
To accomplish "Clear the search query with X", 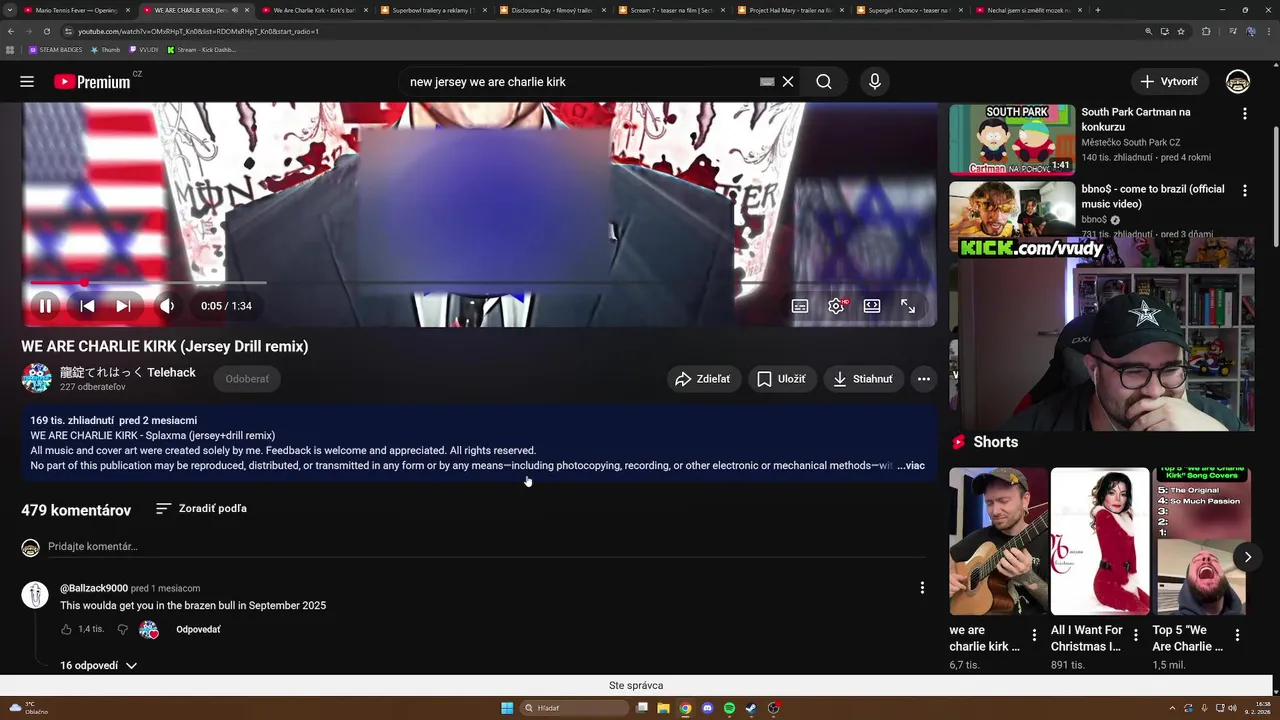I will (788, 82).
